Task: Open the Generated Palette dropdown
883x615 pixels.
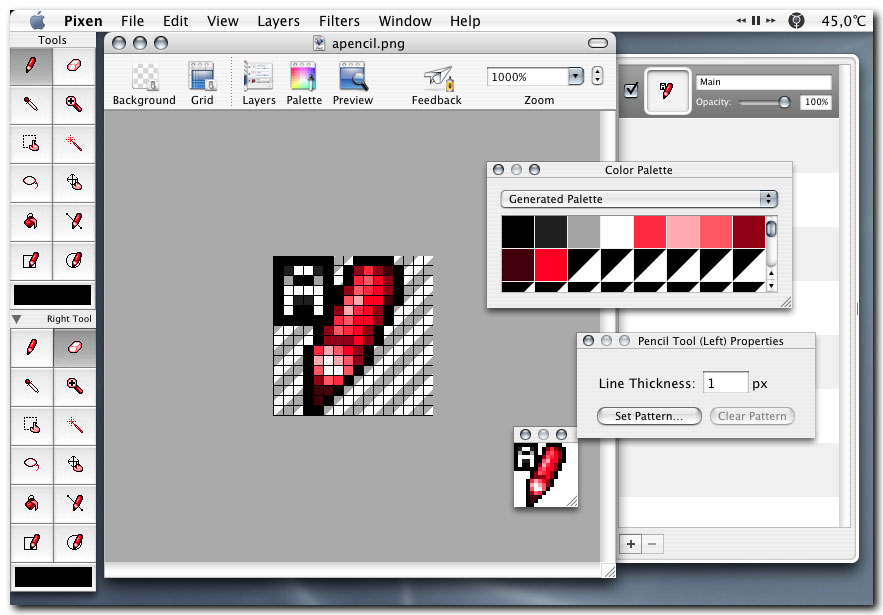Action: click(638, 199)
